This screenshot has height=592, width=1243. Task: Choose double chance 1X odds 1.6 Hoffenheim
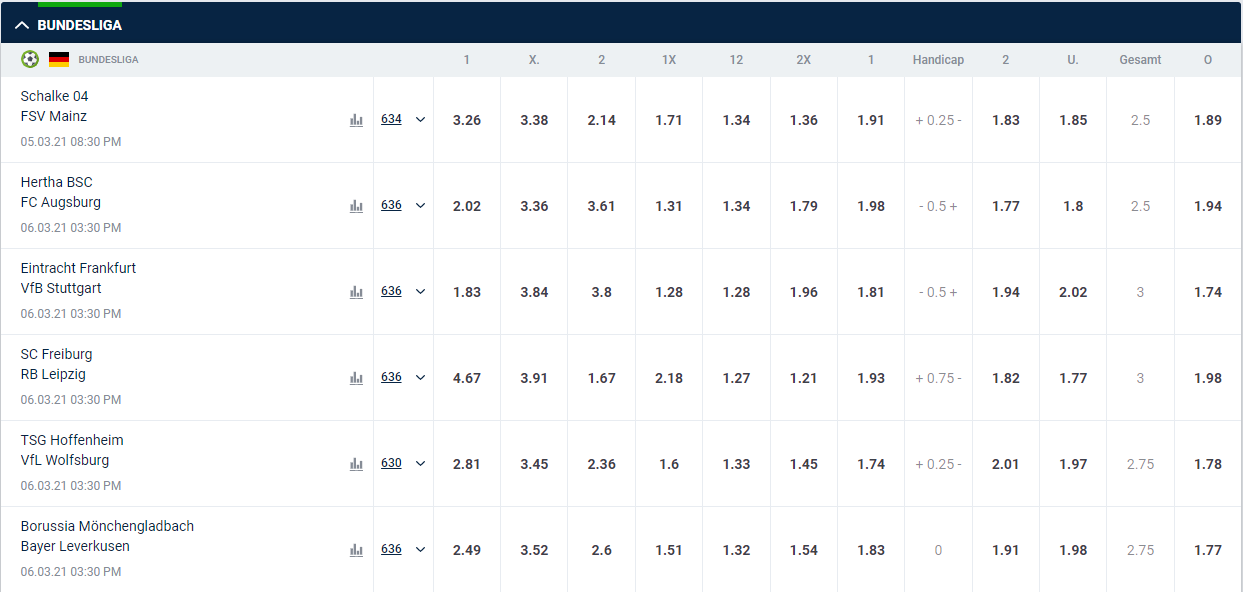click(669, 464)
